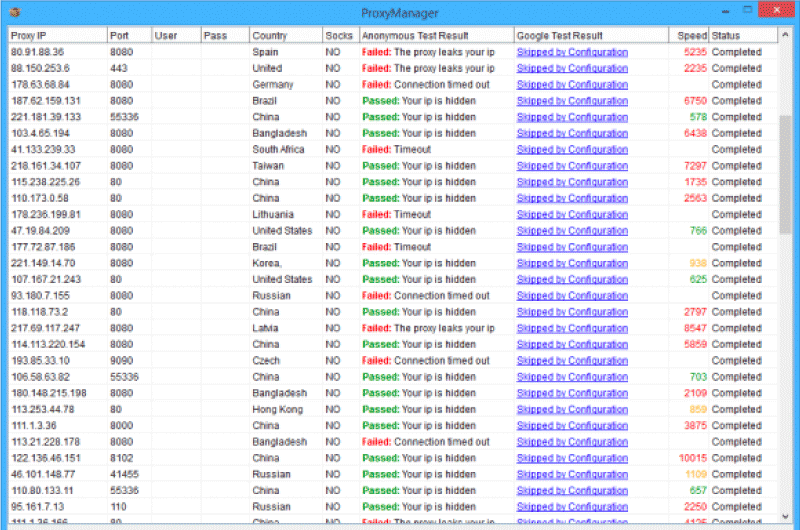Open Skipped by Configuration link for 80.91.88.36
This screenshot has height=530, width=800.
pos(572,52)
